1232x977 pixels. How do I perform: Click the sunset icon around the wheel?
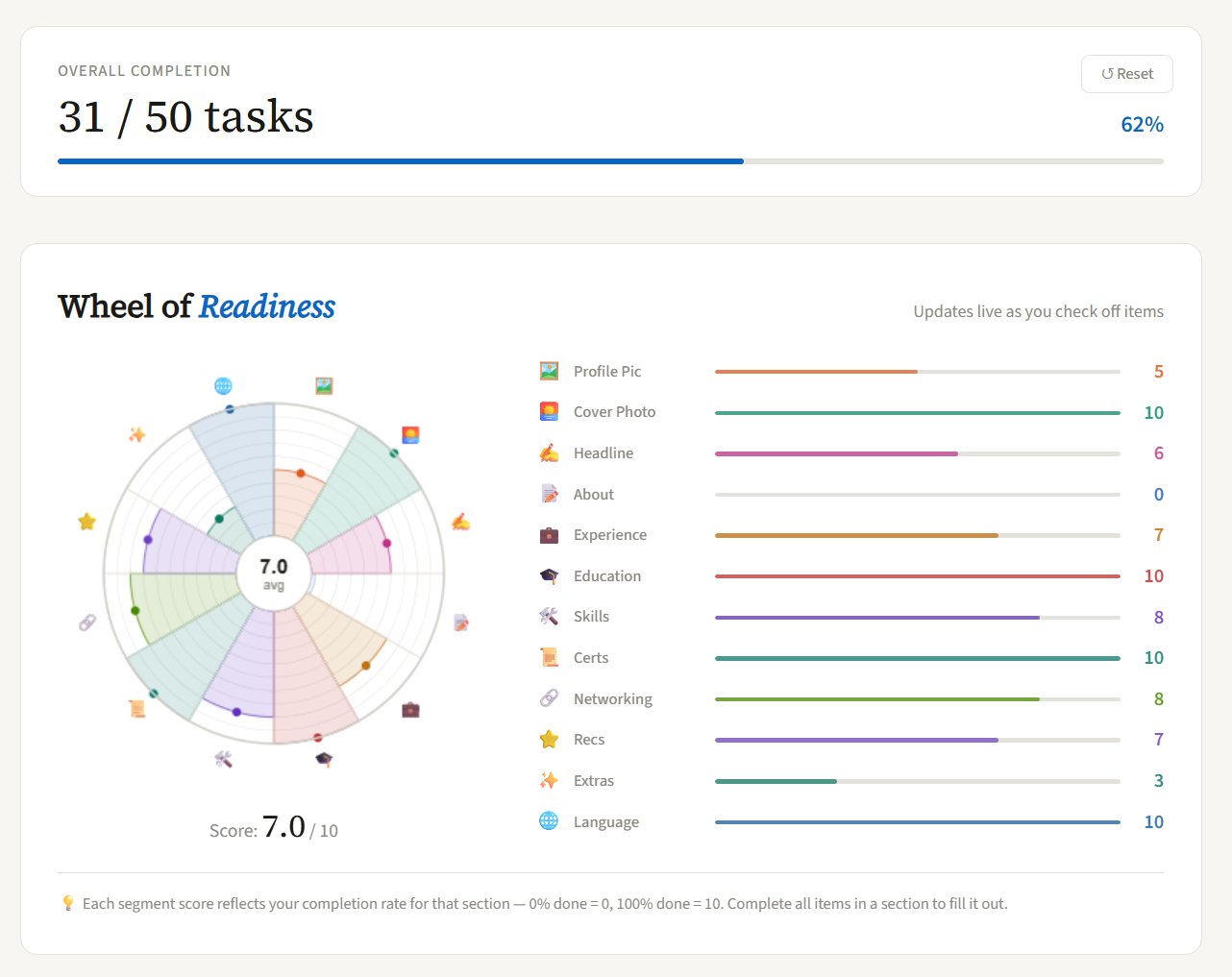tap(410, 434)
